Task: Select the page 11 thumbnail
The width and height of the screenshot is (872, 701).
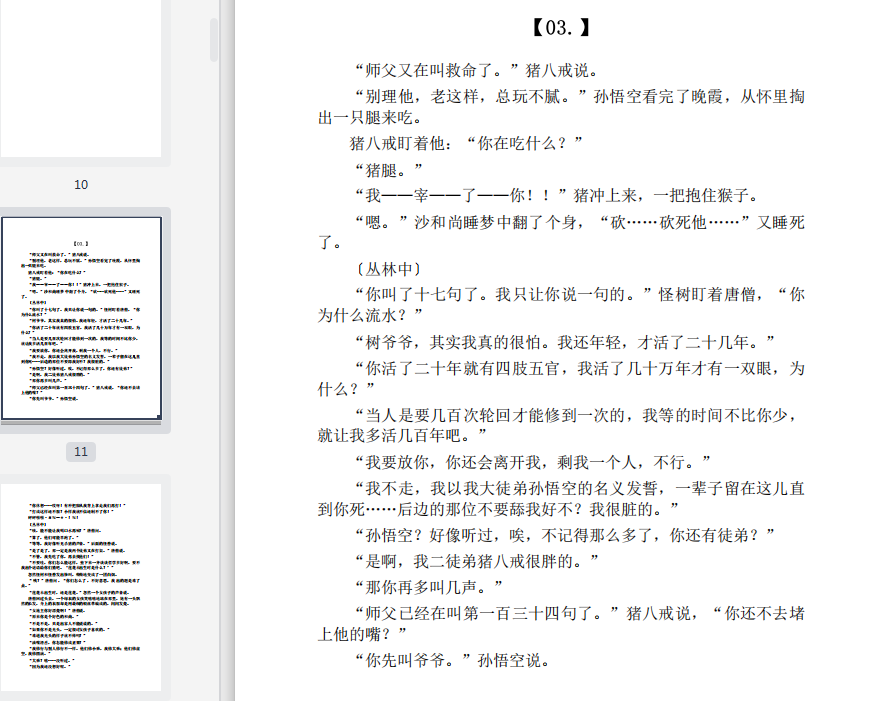Action: click(x=81, y=318)
